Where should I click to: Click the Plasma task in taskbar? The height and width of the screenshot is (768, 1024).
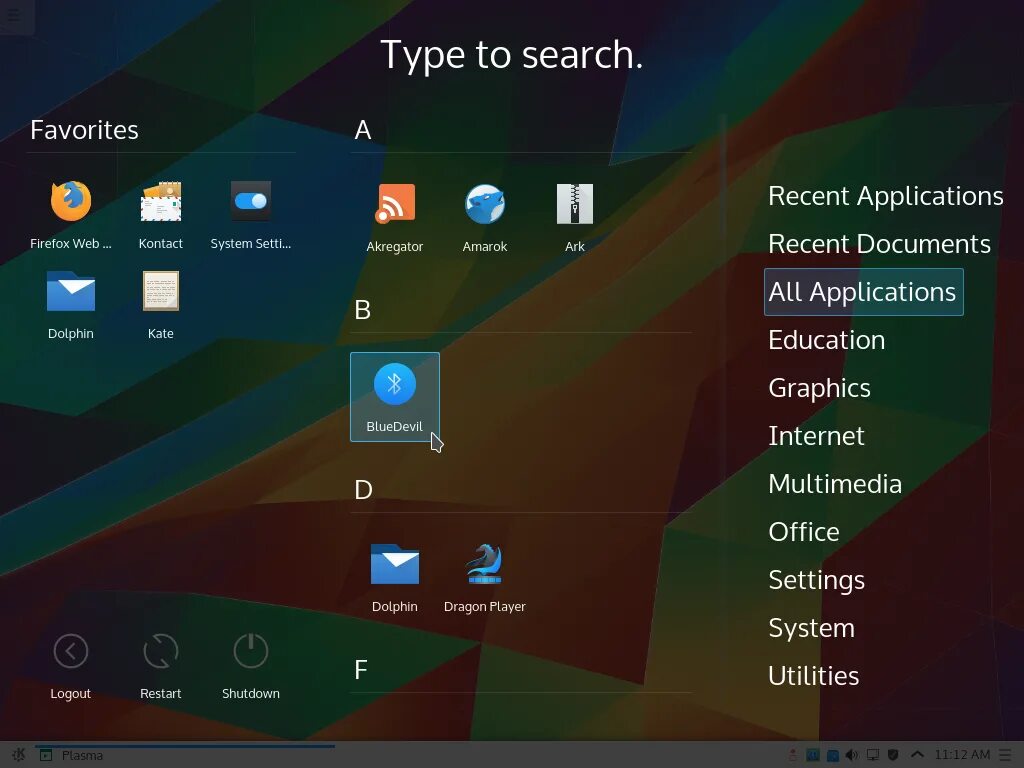[x=184, y=755]
